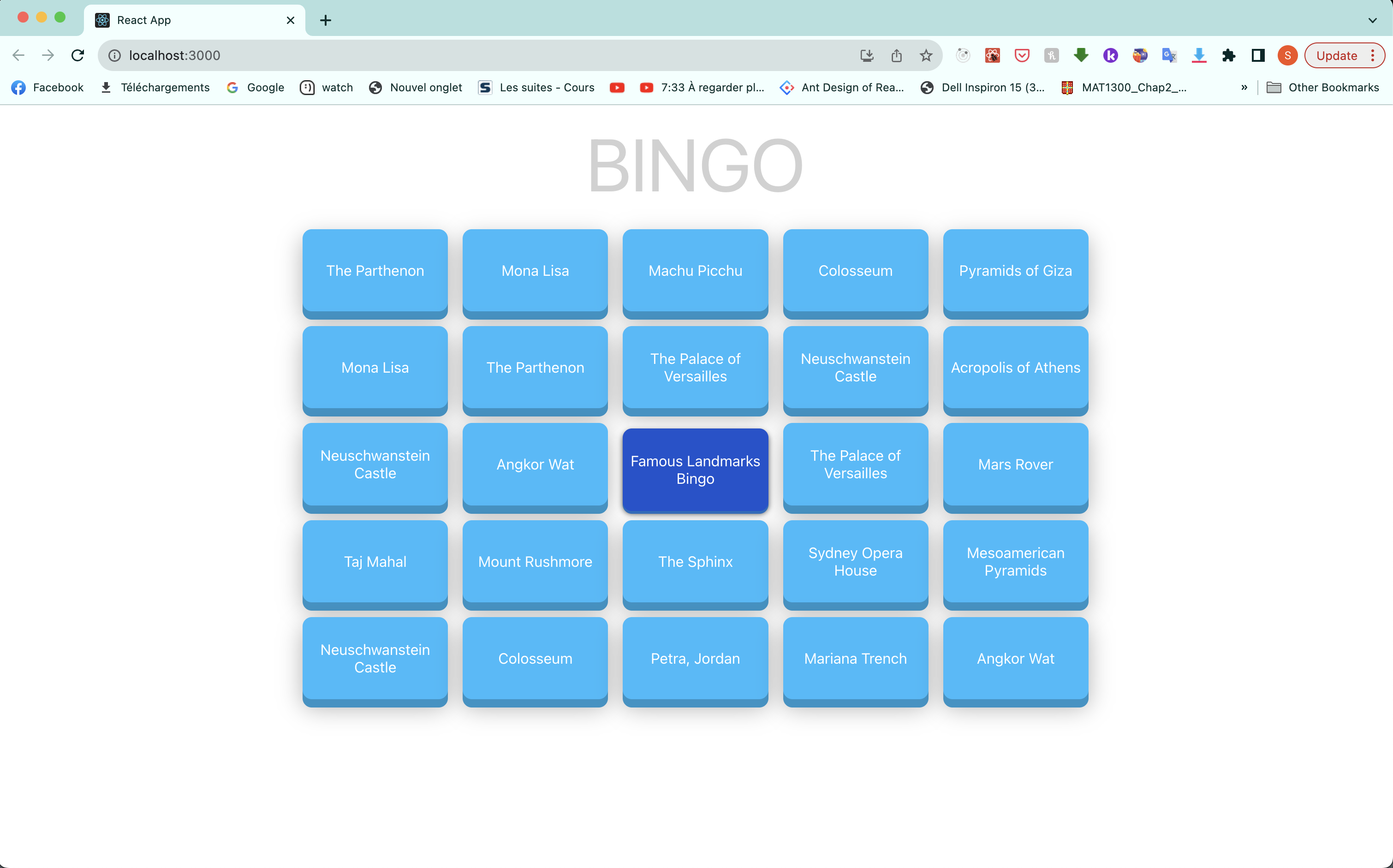Open the Google Translate extension
This screenshot has width=1393, height=868.
point(1169,55)
